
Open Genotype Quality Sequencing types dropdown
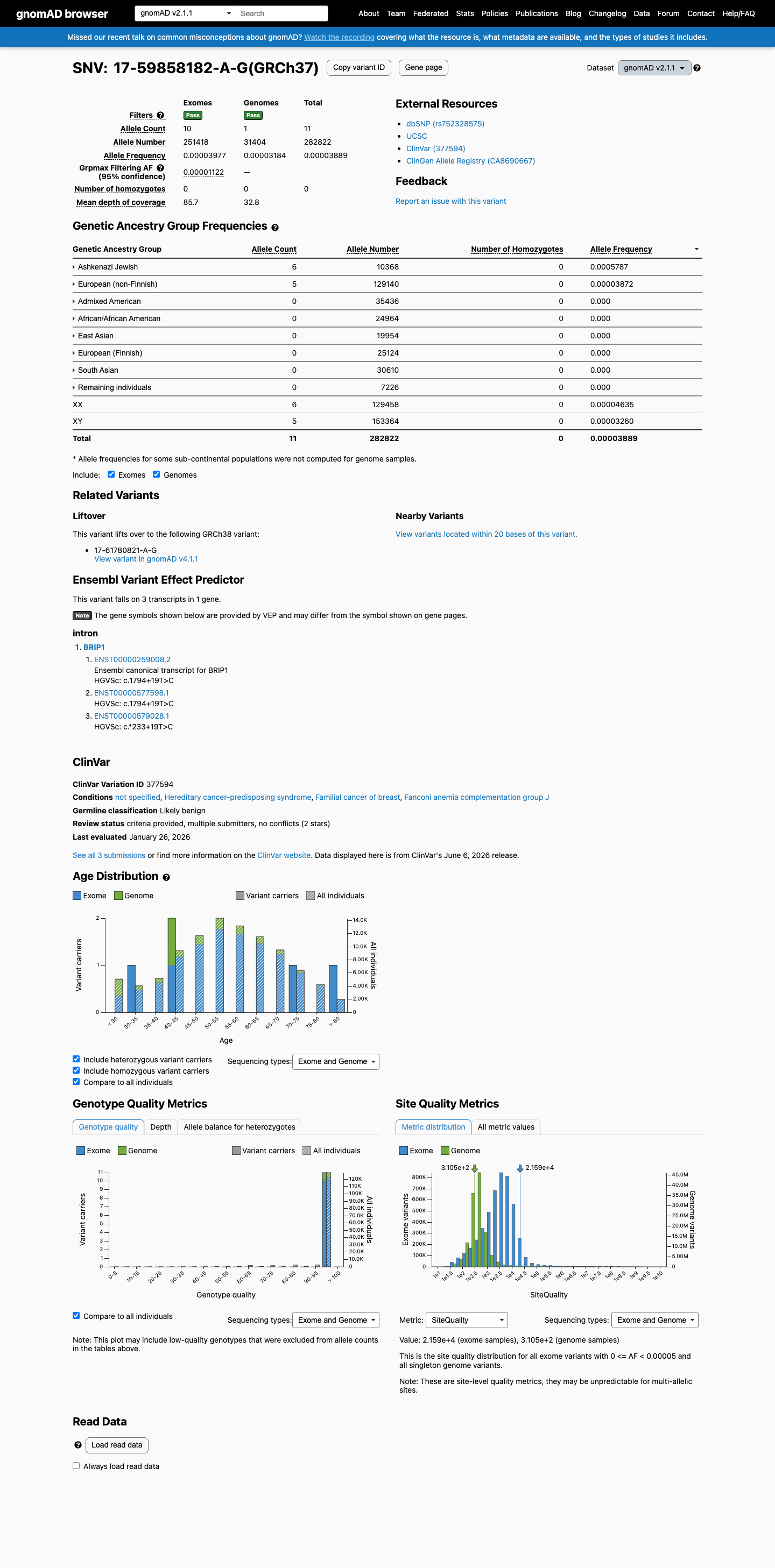(335, 1319)
